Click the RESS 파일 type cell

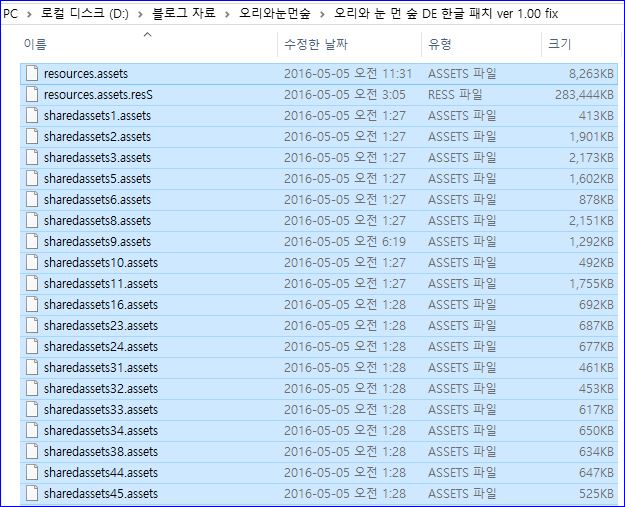click(455, 95)
